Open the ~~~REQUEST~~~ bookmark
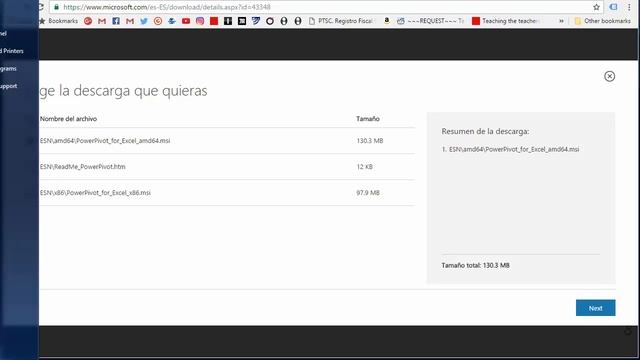This screenshot has height=360, width=640. click(431, 21)
